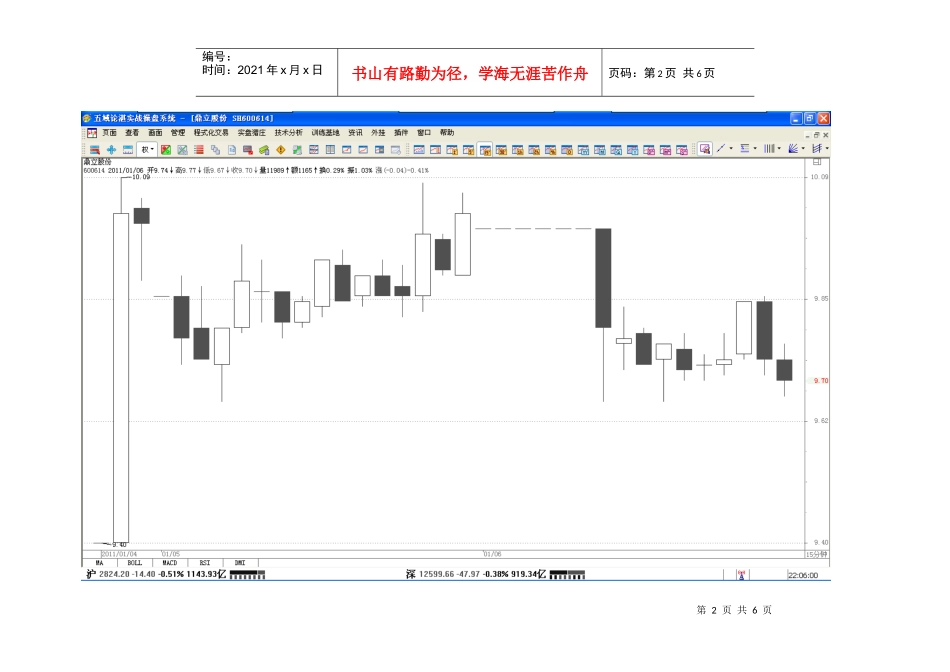The width and height of the screenshot is (950, 672).
Task: Click the overlapping squares cascade icon
Action: pos(215,150)
